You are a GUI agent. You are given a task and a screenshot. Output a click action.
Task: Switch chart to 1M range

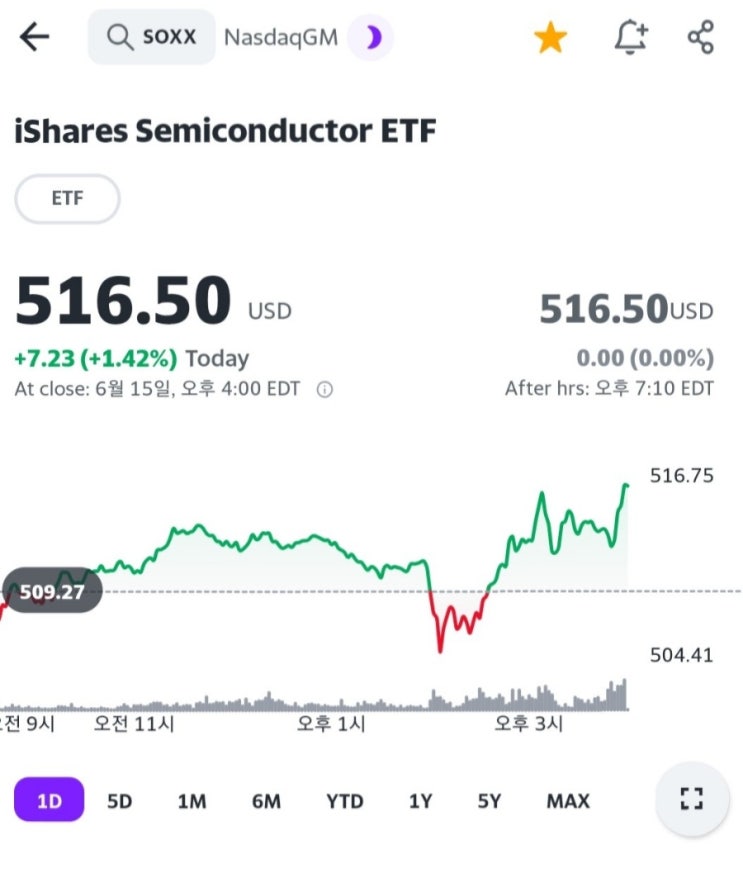point(191,801)
